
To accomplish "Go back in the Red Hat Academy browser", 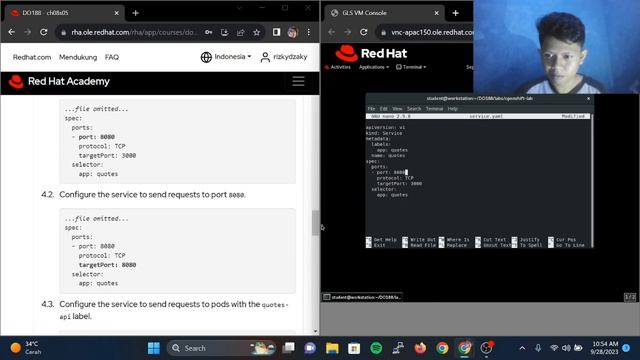I will [11, 32].
